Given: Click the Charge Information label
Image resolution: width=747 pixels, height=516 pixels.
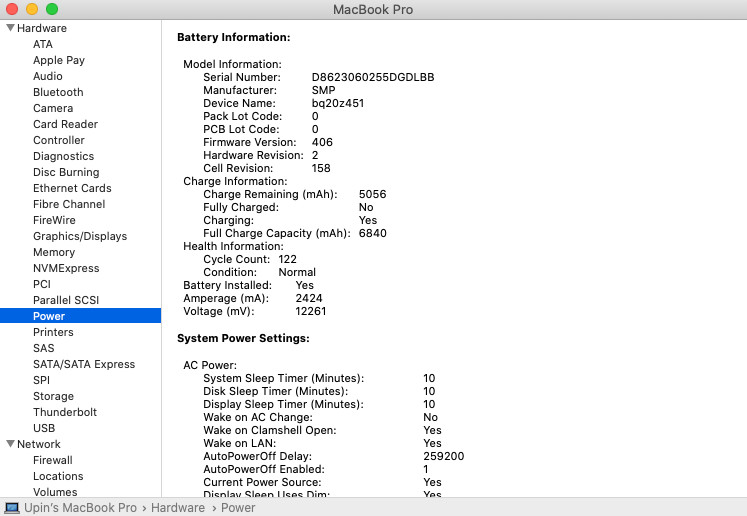Looking at the screenshot, I should [235, 181].
